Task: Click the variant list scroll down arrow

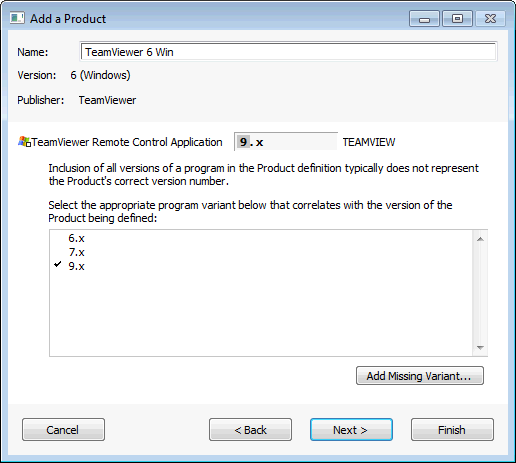Action: click(480, 348)
